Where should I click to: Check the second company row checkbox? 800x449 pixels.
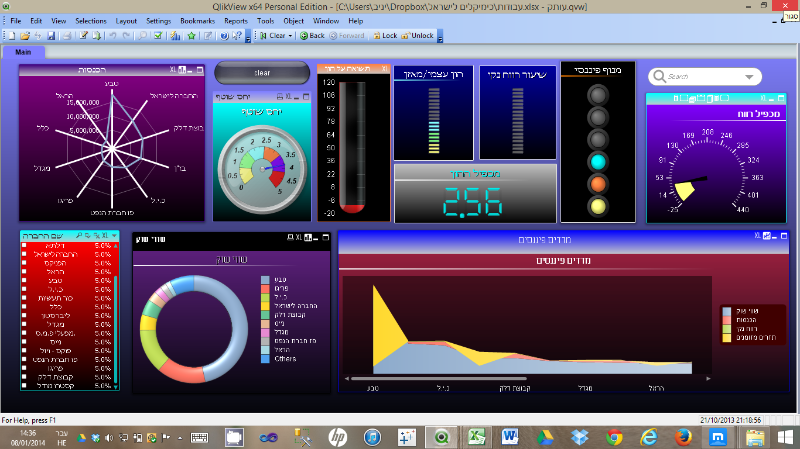click(24, 255)
